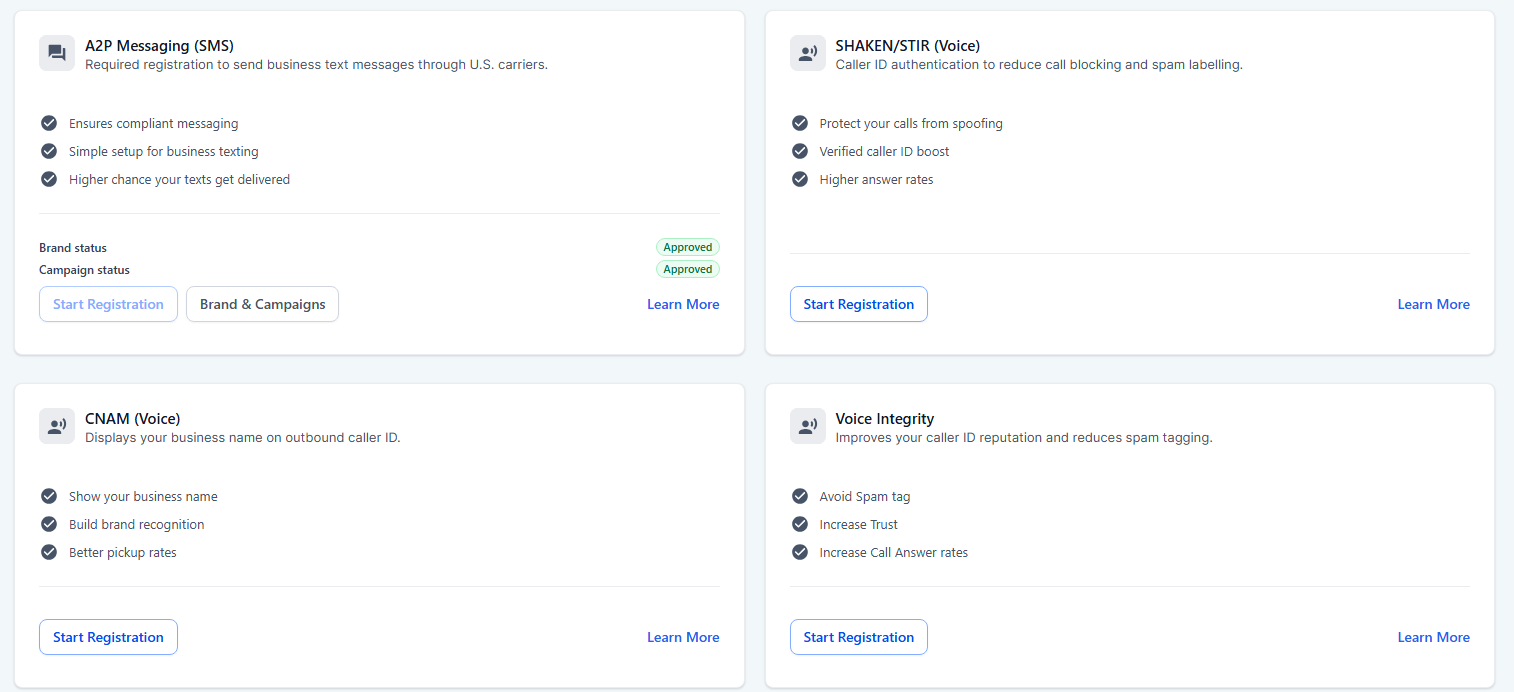Image resolution: width=1514 pixels, height=692 pixels.
Task: Open Learn More in Voice Integrity card
Action: click(x=1434, y=637)
